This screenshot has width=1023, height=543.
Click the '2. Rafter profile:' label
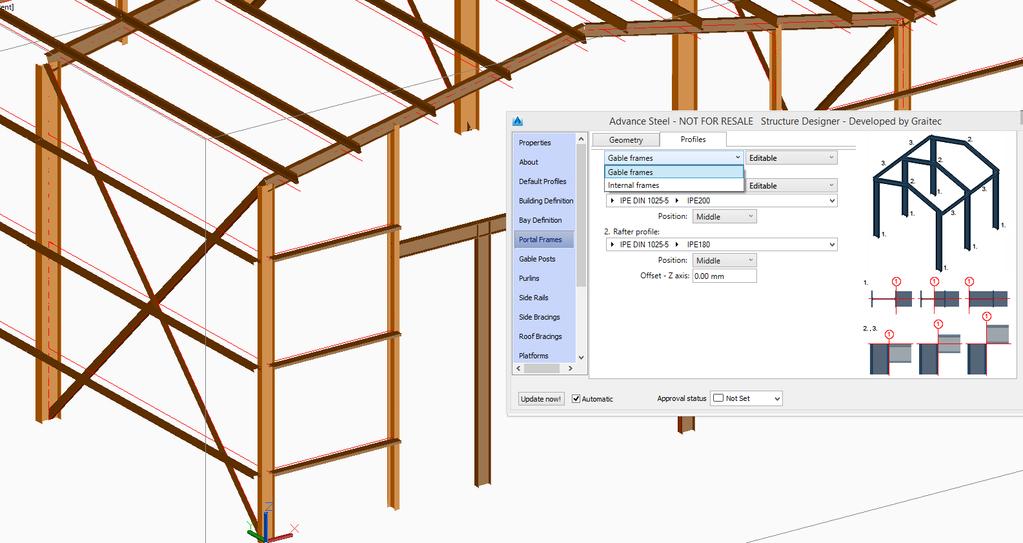tap(632, 232)
